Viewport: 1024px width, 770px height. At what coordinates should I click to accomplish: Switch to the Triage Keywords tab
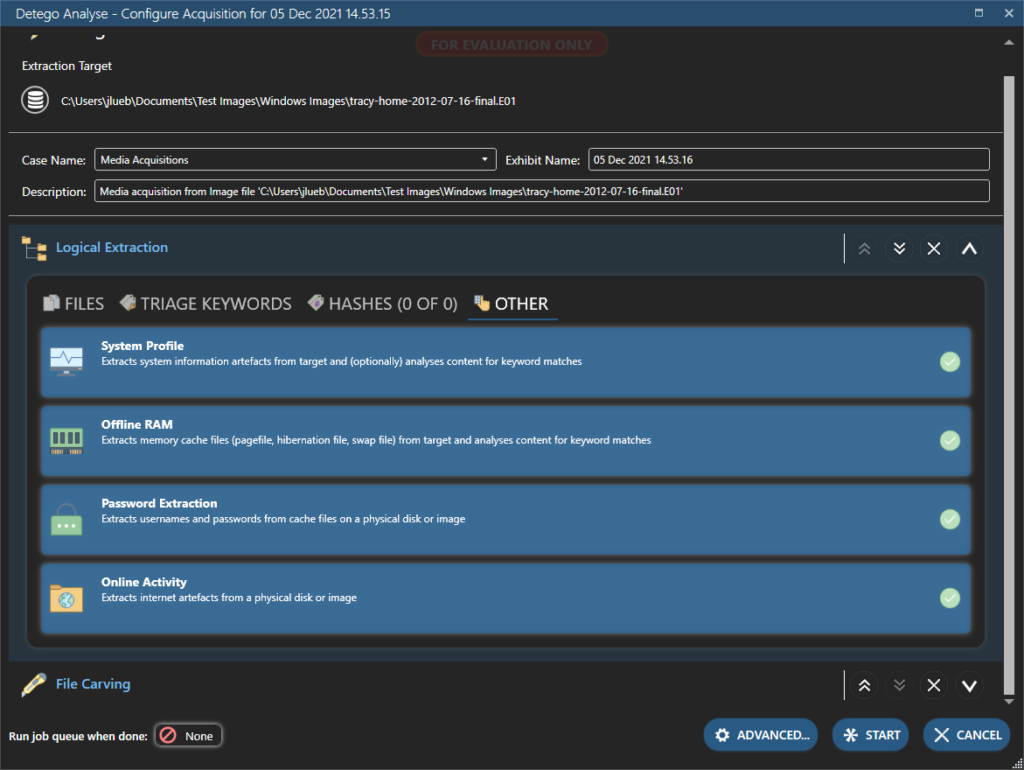tap(206, 304)
